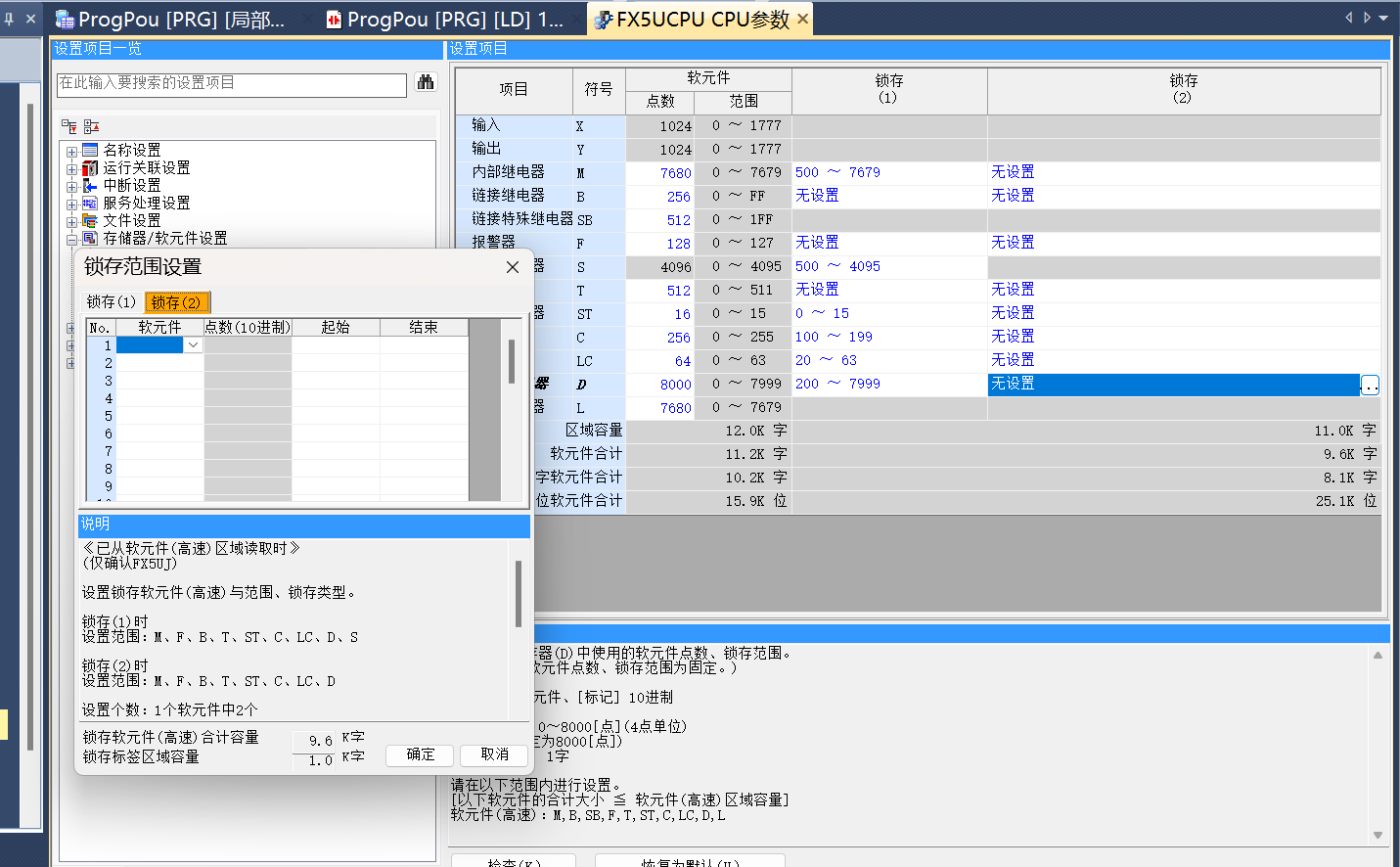The height and width of the screenshot is (867, 1400).
Task: Open the ellipsis button in 锁存(2) D row
Action: pyautogui.click(x=1370, y=386)
